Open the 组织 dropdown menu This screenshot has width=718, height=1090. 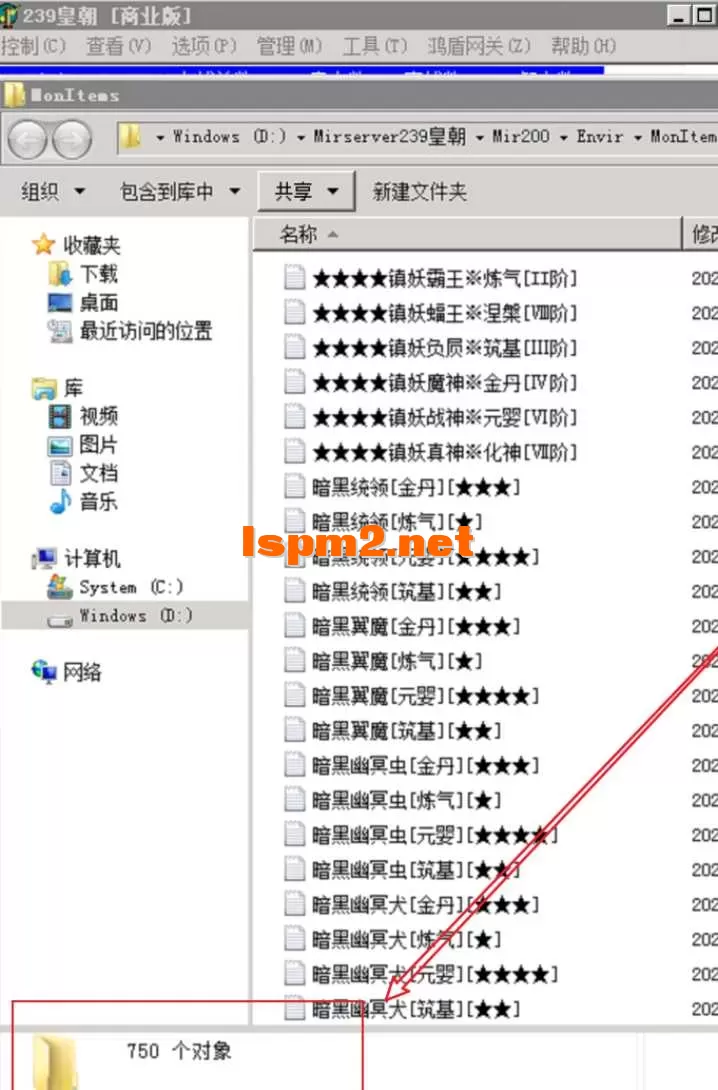[x=53, y=191]
